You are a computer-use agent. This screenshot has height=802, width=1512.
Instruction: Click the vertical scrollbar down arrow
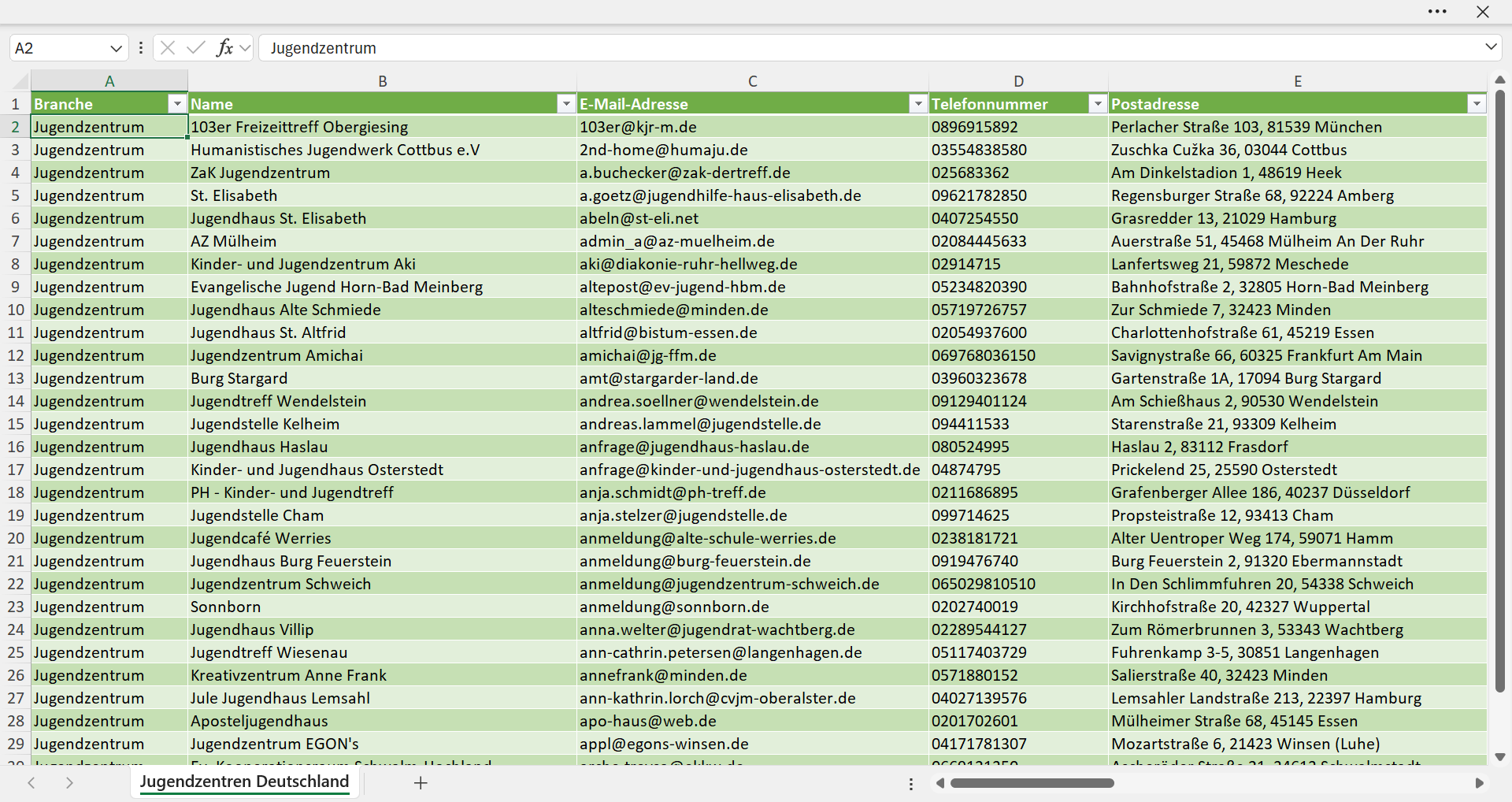(1500, 757)
